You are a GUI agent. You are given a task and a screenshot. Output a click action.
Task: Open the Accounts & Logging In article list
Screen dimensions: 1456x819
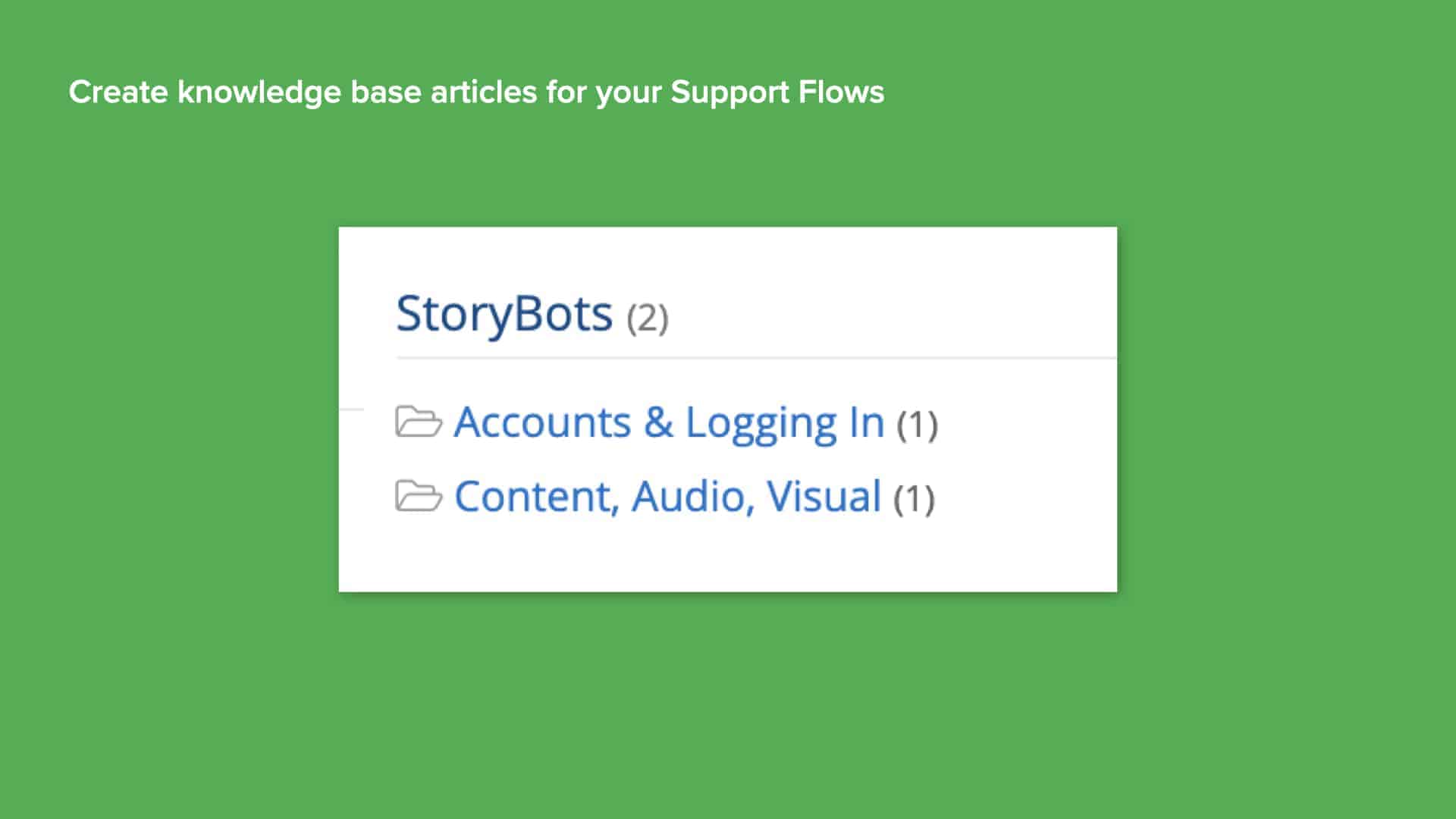[x=667, y=422]
